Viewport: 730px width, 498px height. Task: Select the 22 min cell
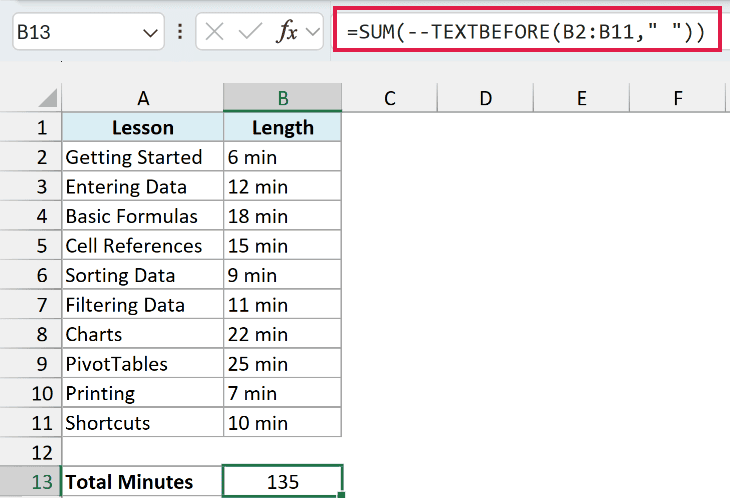point(283,334)
